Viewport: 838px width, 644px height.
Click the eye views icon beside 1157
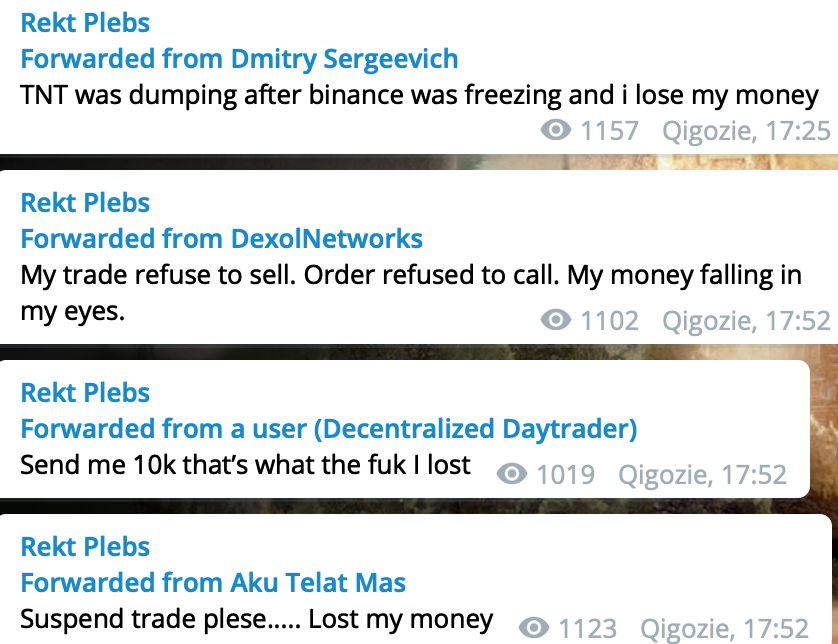pos(556,130)
